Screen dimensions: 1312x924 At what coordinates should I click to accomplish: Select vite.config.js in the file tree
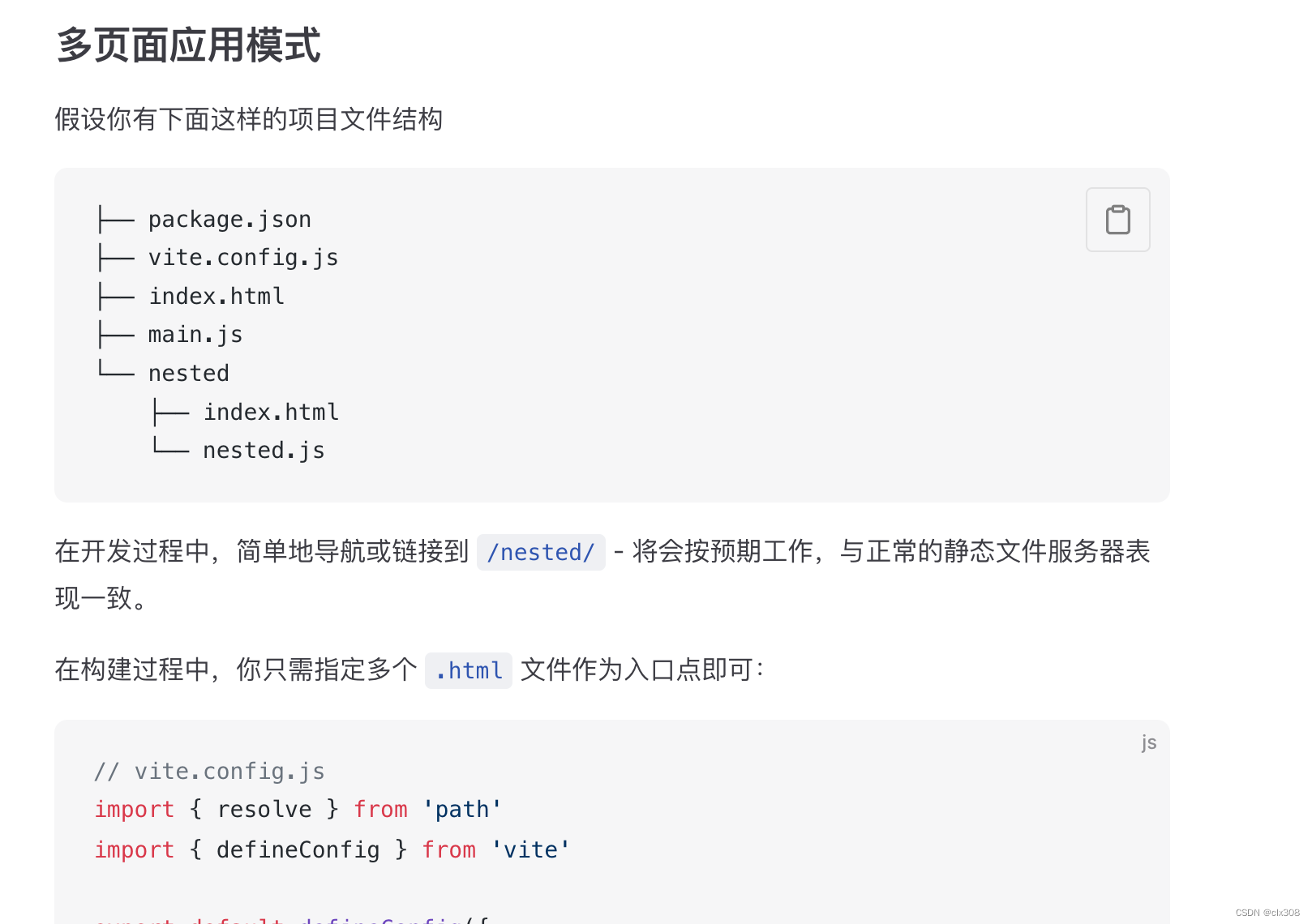tap(243, 258)
